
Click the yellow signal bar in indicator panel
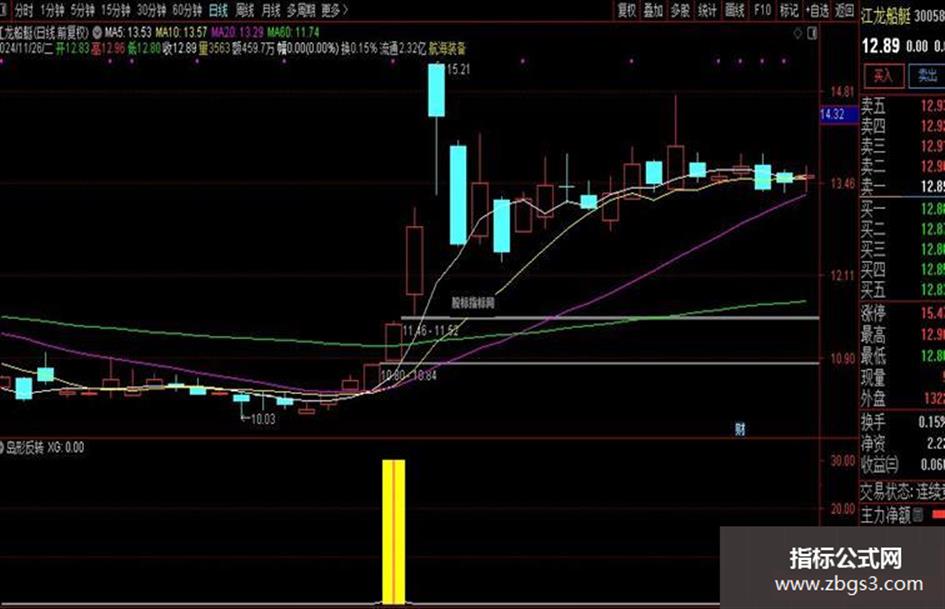pyautogui.click(x=394, y=532)
